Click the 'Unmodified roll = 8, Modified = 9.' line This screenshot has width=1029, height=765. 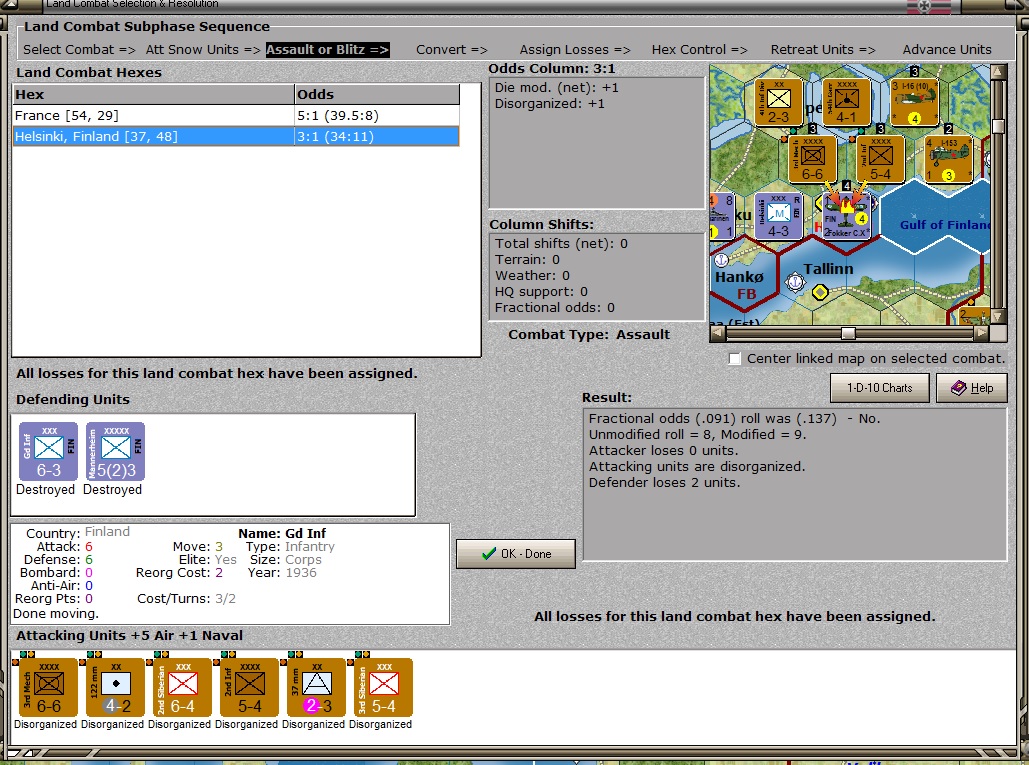coord(698,434)
